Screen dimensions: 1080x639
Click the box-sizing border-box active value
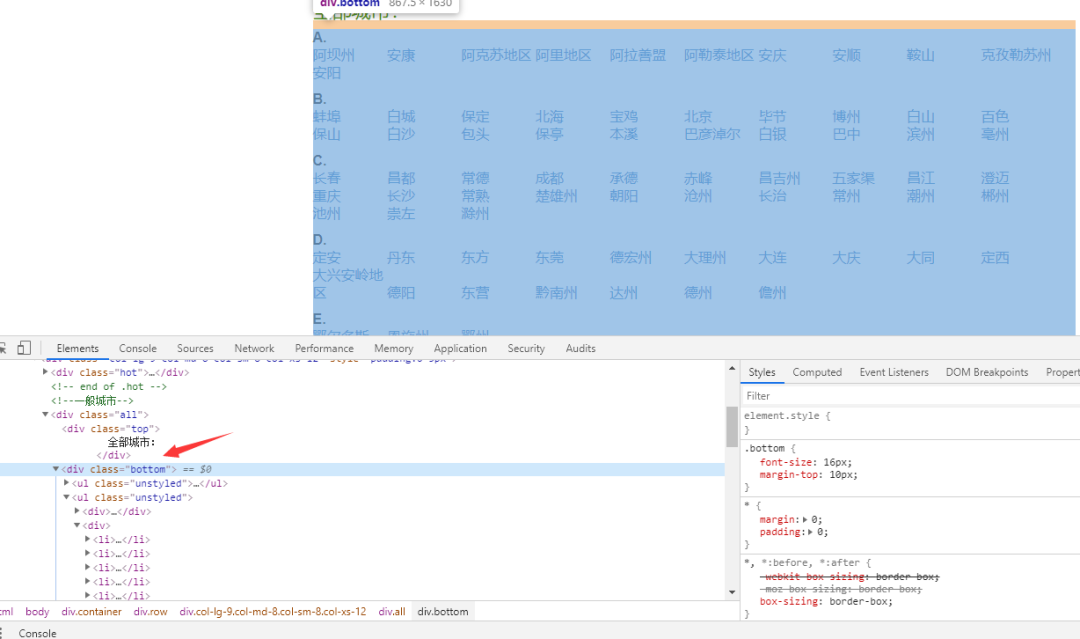click(x=860, y=601)
